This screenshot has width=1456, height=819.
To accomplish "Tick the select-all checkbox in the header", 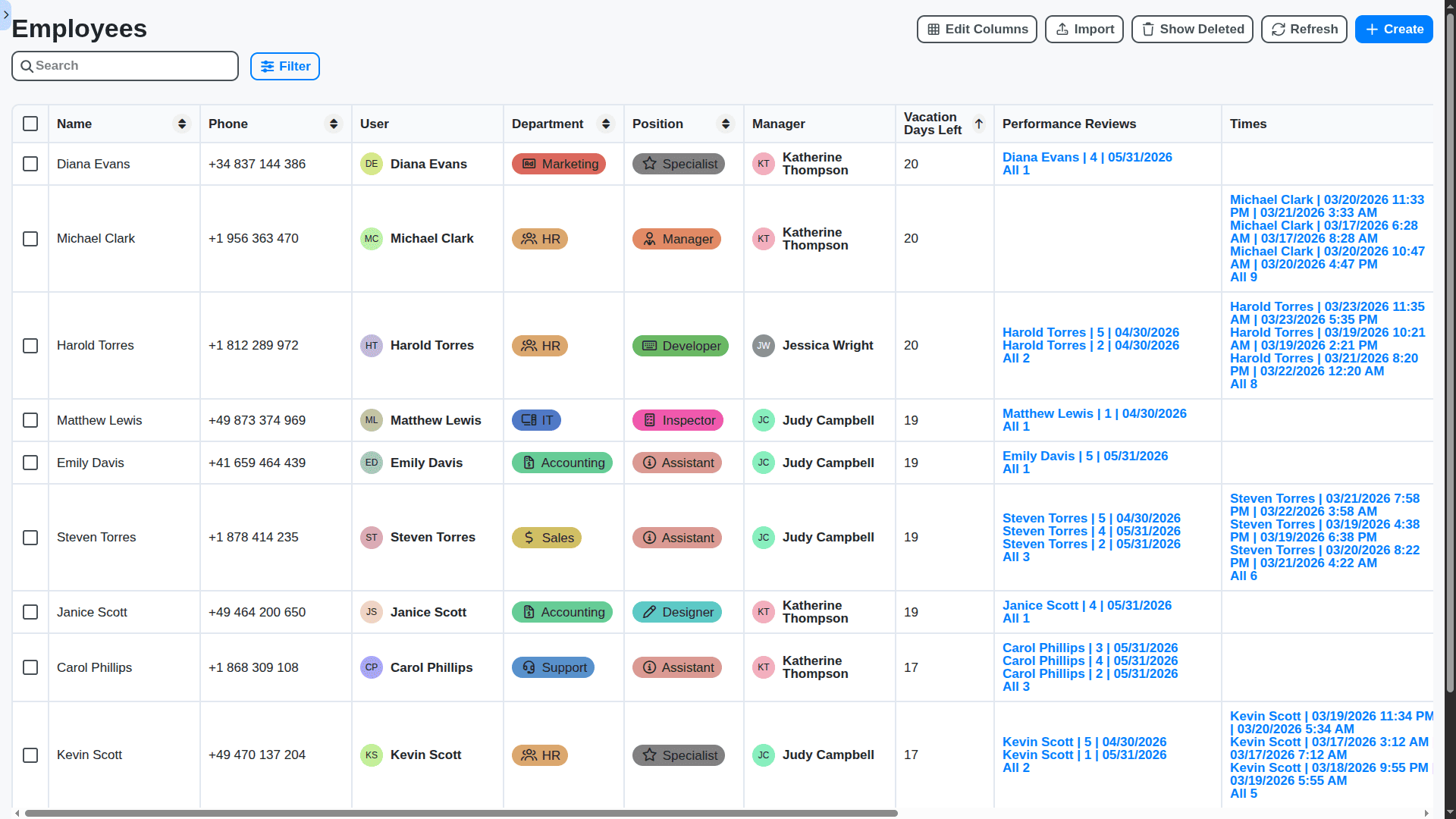I will pos(30,124).
